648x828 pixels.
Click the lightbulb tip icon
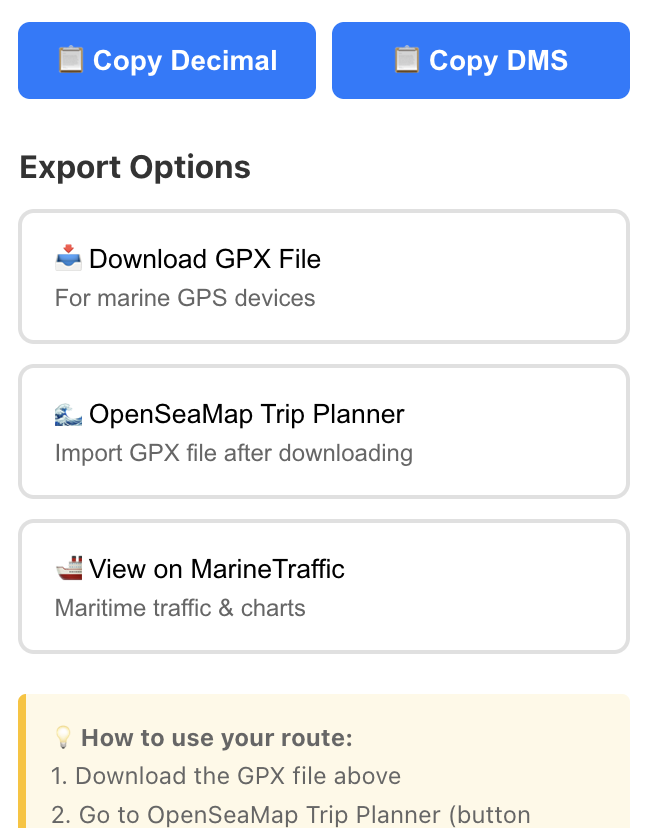coord(63,737)
